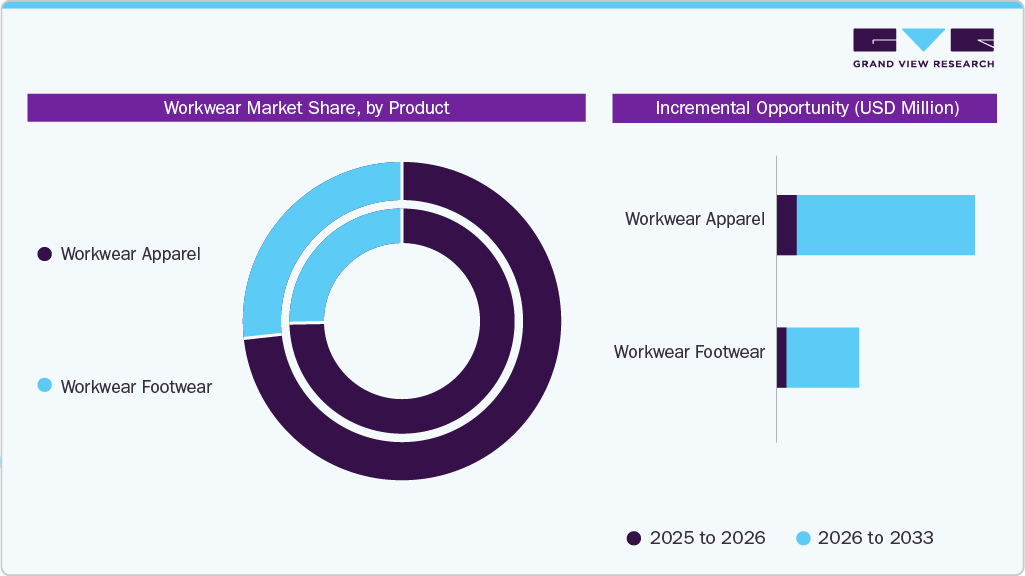Toggle the Workwear Footwear legend entry
Image resolution: width=1025 pixels, height=576 pixels.
click(x=137, y=387)
